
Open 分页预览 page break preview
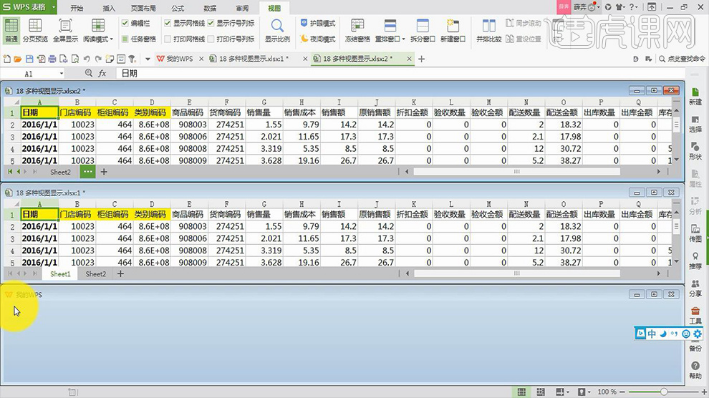pyautogui.click(x=35, y=31)
